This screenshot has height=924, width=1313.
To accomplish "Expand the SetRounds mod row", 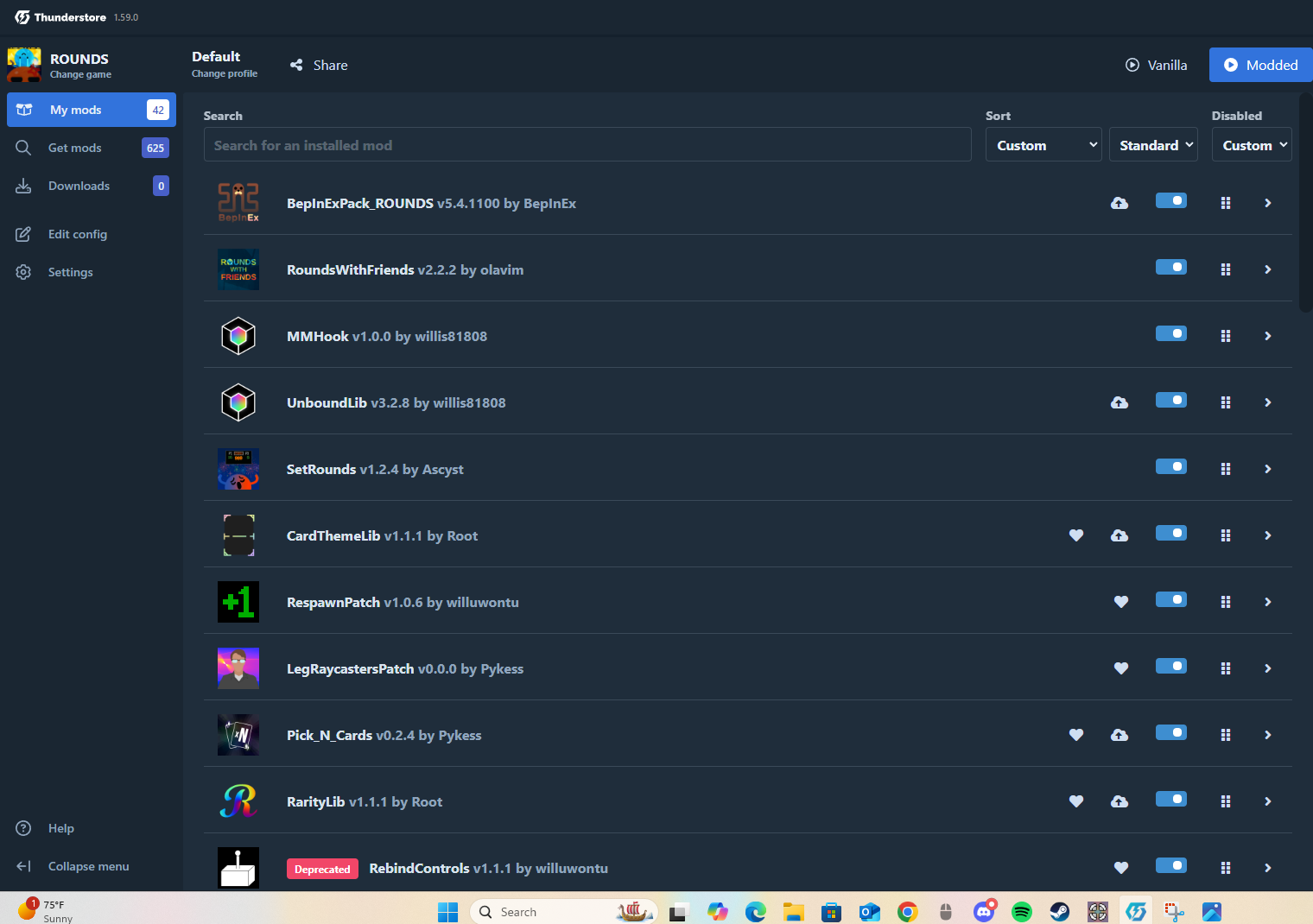I will click(1268, 469).
